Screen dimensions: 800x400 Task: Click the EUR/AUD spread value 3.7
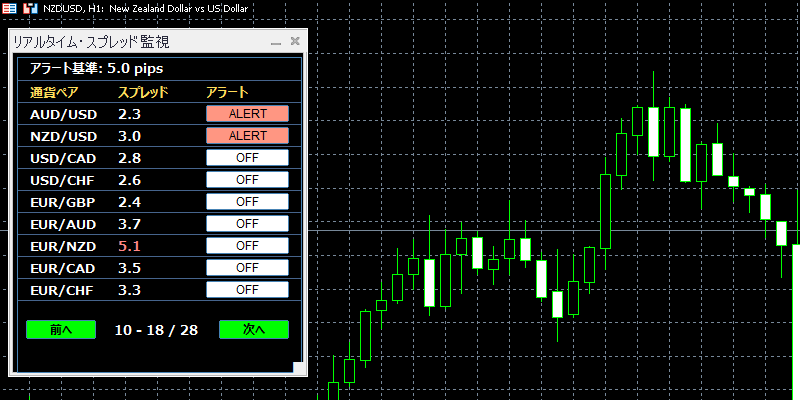click(129, 224)
